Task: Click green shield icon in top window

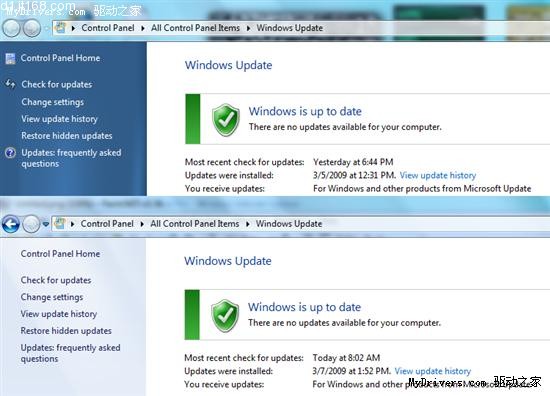Action: 226,120
